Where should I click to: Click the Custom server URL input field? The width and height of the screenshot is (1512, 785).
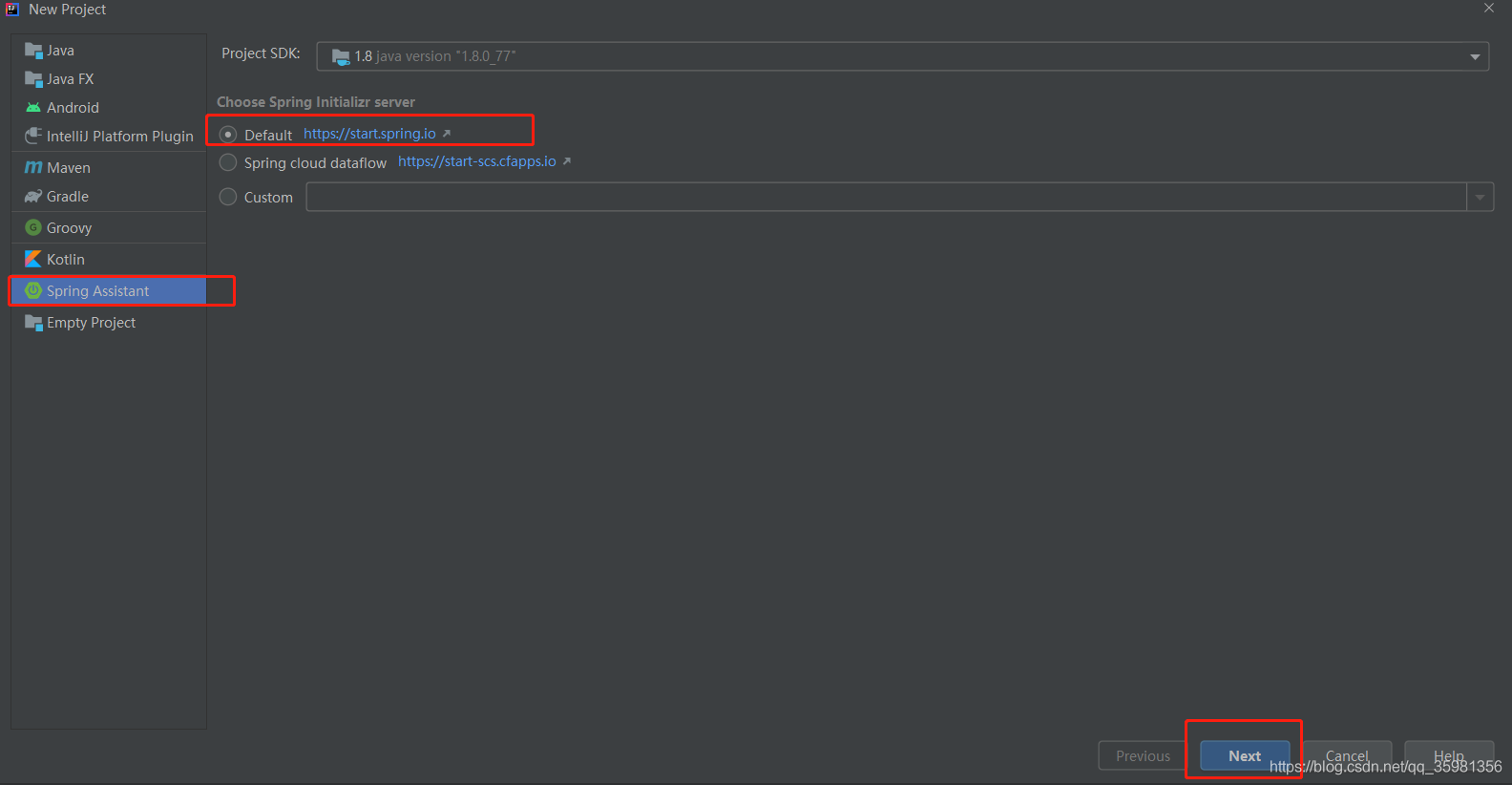point(886,198)
